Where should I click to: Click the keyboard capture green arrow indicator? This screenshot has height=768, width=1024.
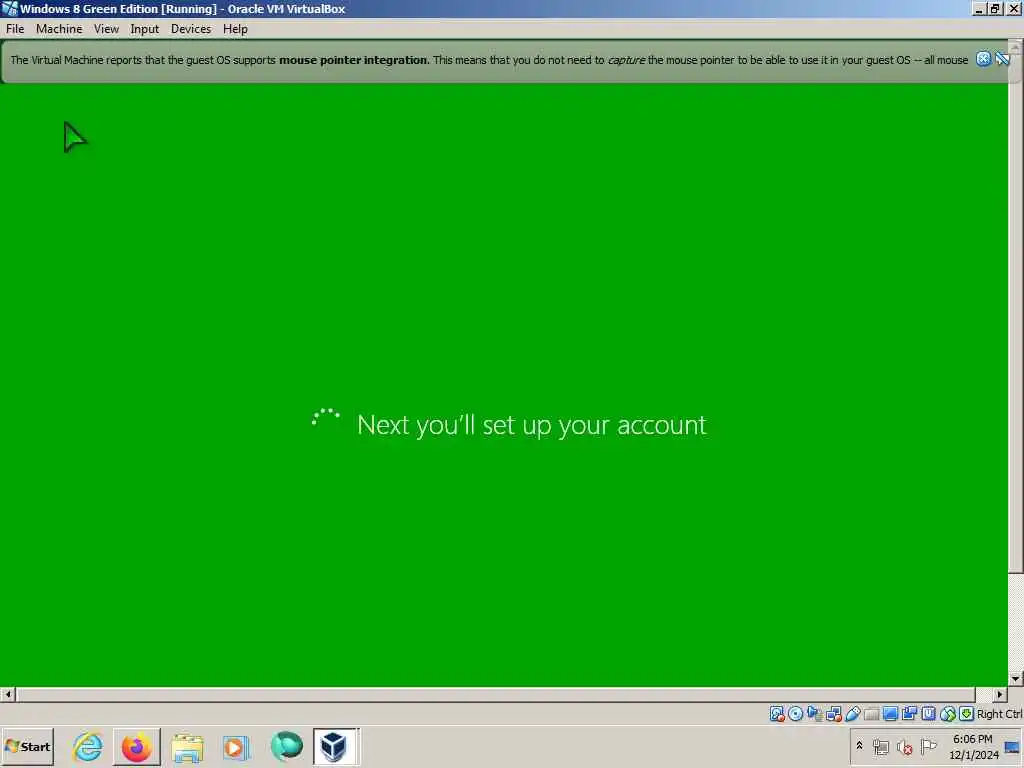[x=967, y=714]
